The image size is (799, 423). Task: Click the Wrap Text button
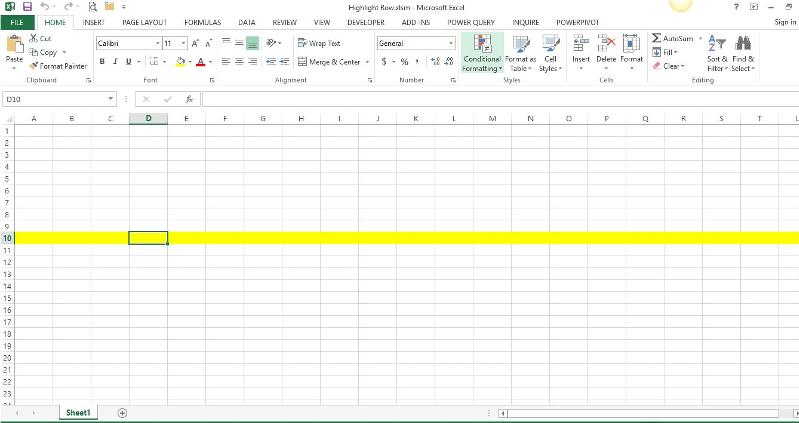pos(319,43)
